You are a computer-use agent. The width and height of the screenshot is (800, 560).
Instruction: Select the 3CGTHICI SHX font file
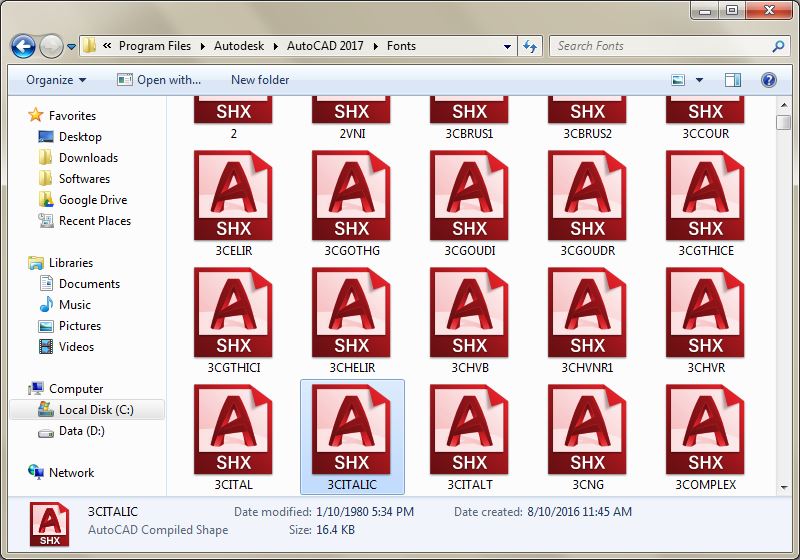[x=233, y=320]
